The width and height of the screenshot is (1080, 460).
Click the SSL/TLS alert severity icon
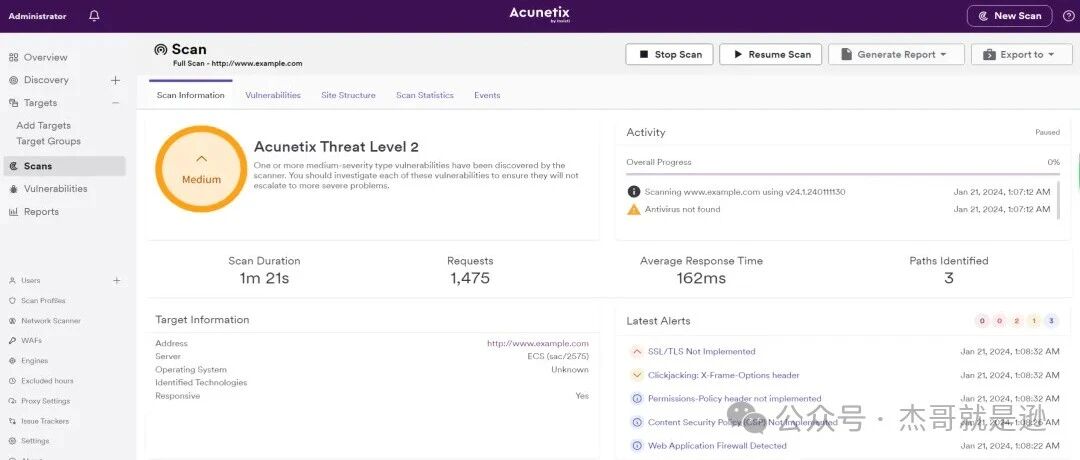click(636, 351)
